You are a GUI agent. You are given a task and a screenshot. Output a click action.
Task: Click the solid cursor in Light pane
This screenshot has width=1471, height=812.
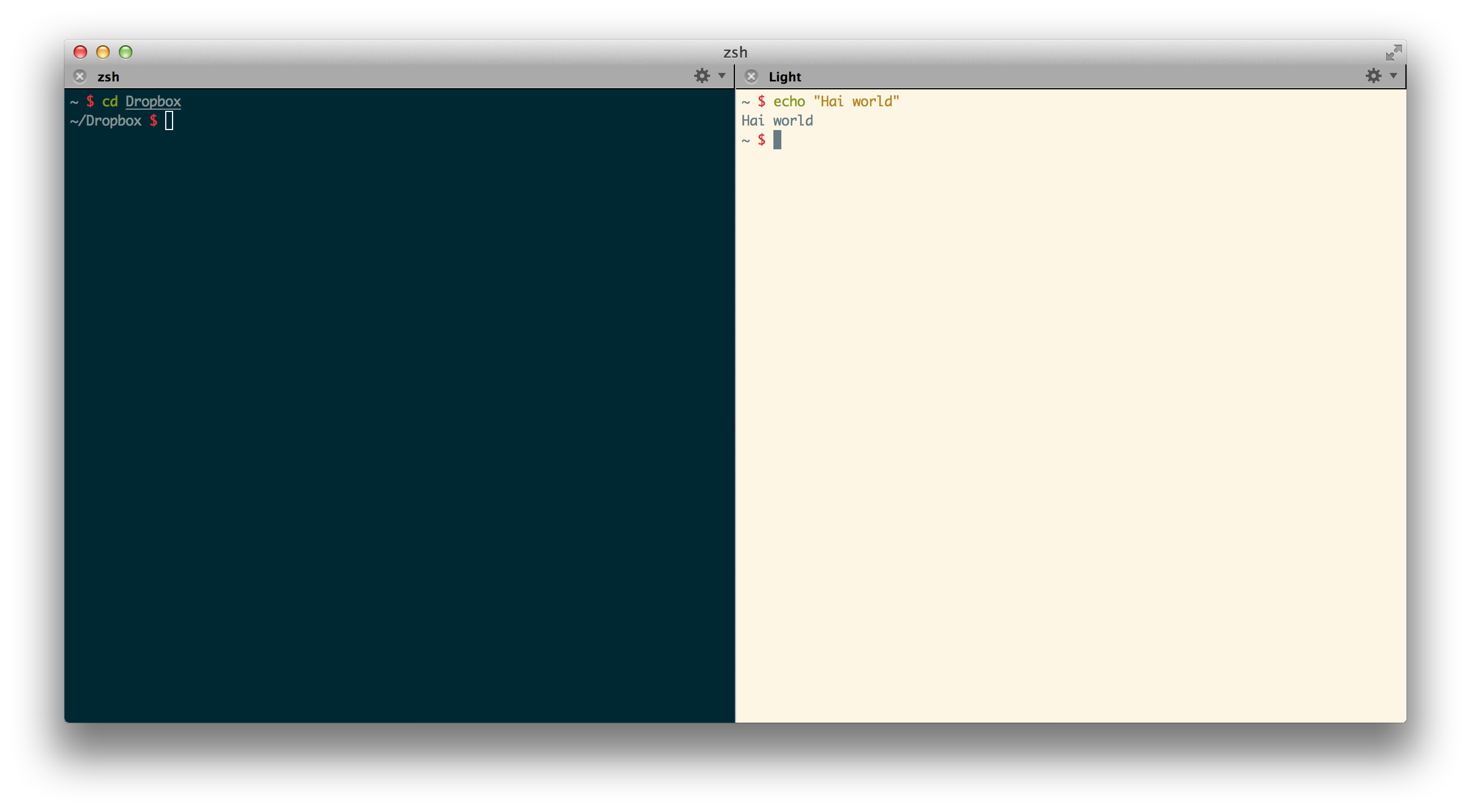point(777,140)
